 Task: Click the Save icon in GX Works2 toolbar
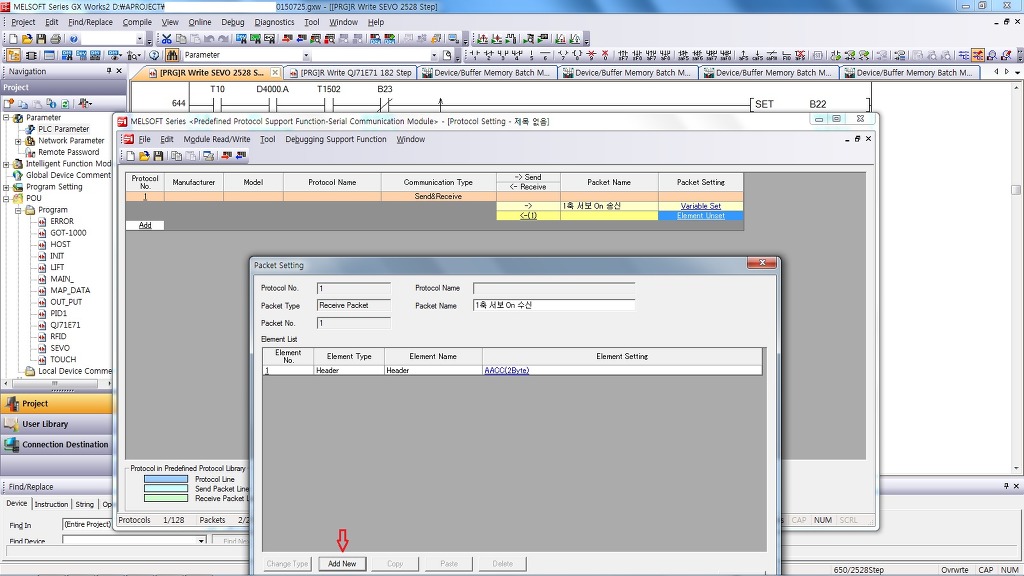[x=41, y=39]
